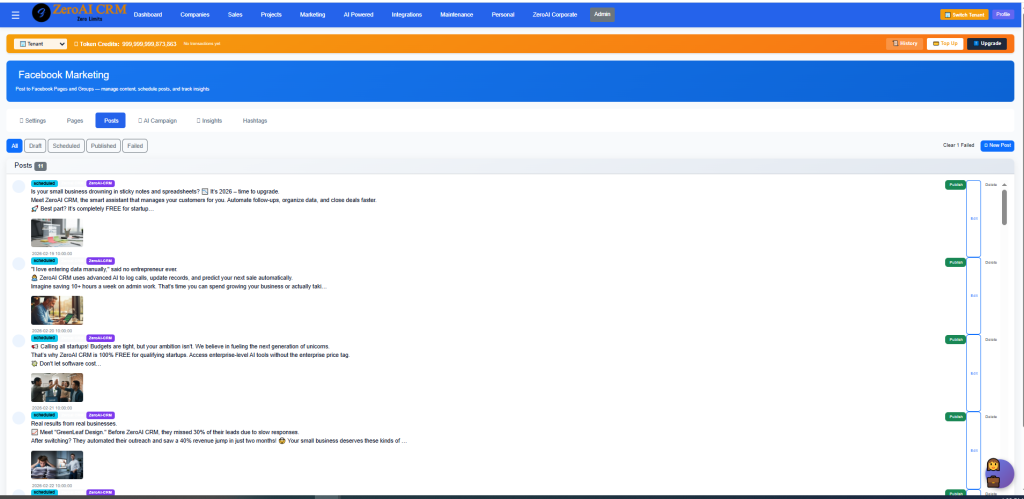Publish the sticky notes post
This screenshot has width=1024, height=499.
tap(955, 185)
